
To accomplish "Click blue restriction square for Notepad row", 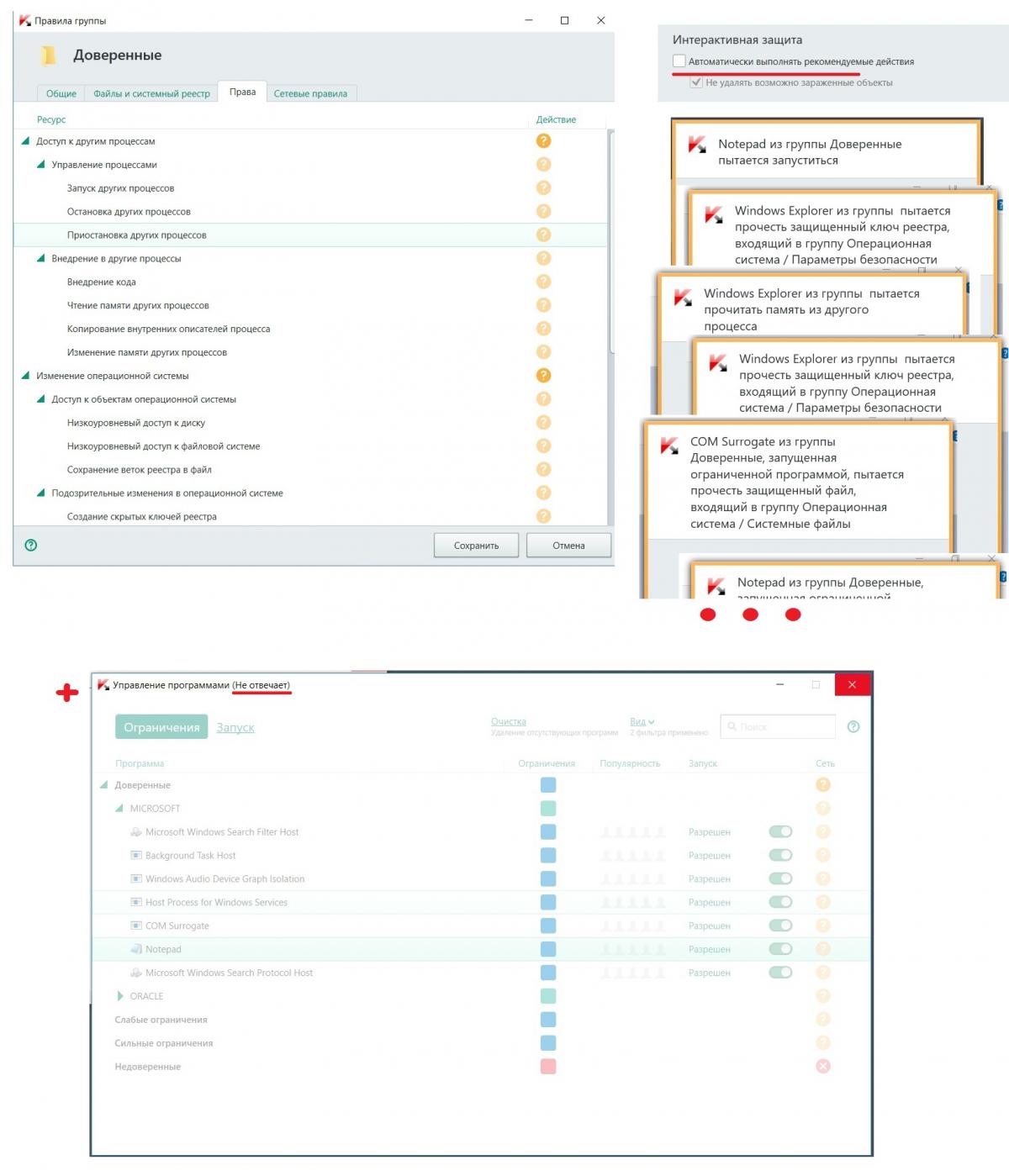I will click(x=548, y=949).
